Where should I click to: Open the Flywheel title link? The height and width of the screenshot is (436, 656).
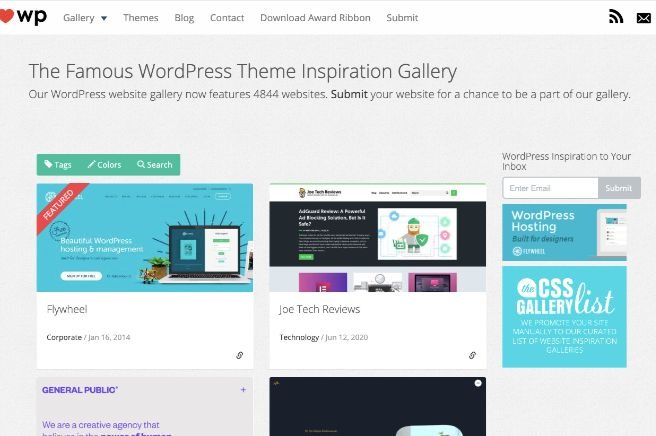click(x=67, y=309)
